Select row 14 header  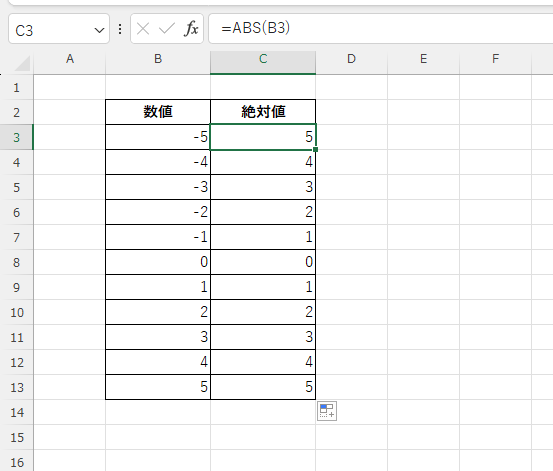[x=17, y=412]
